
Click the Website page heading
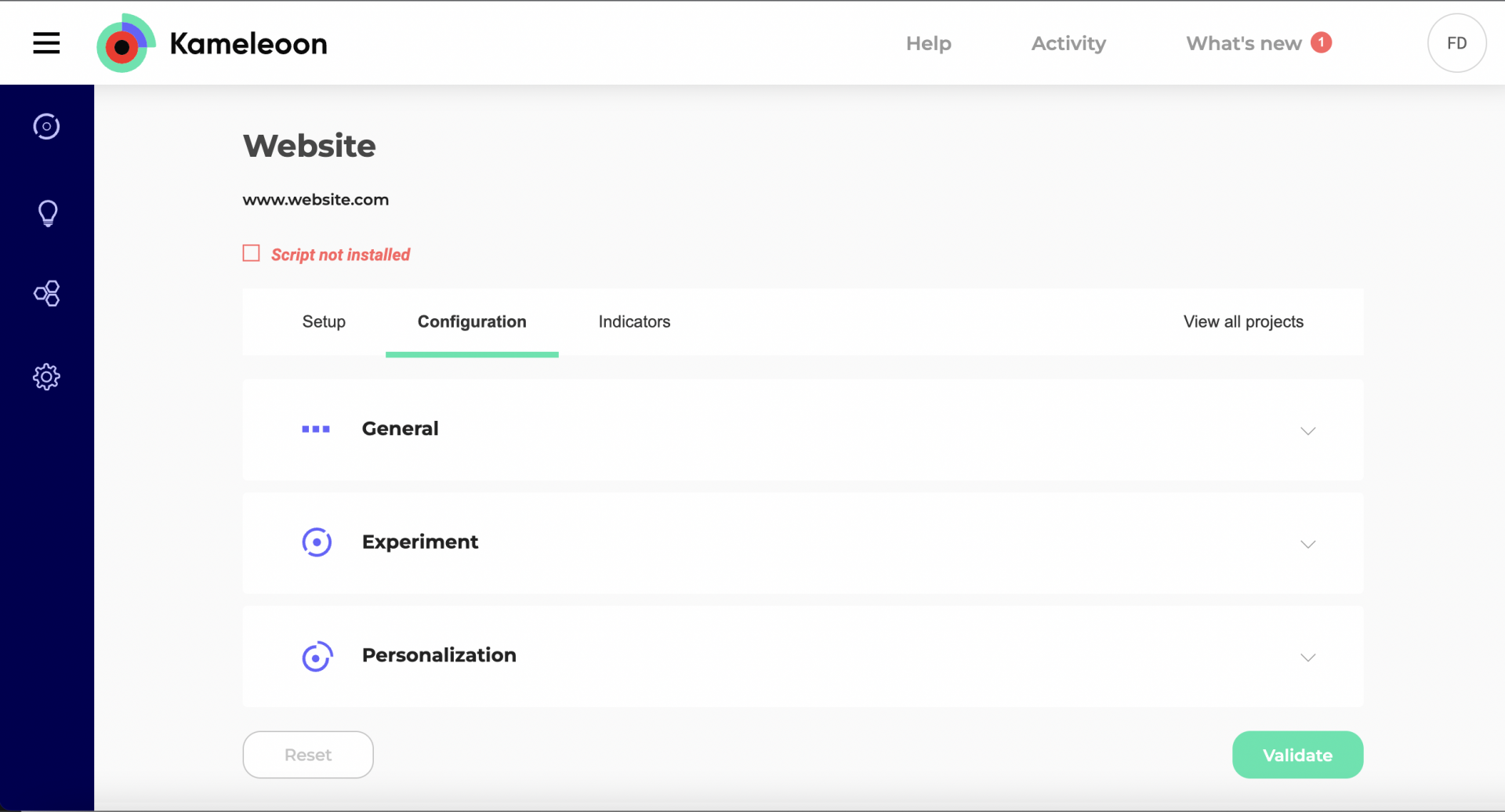point(310,146)
